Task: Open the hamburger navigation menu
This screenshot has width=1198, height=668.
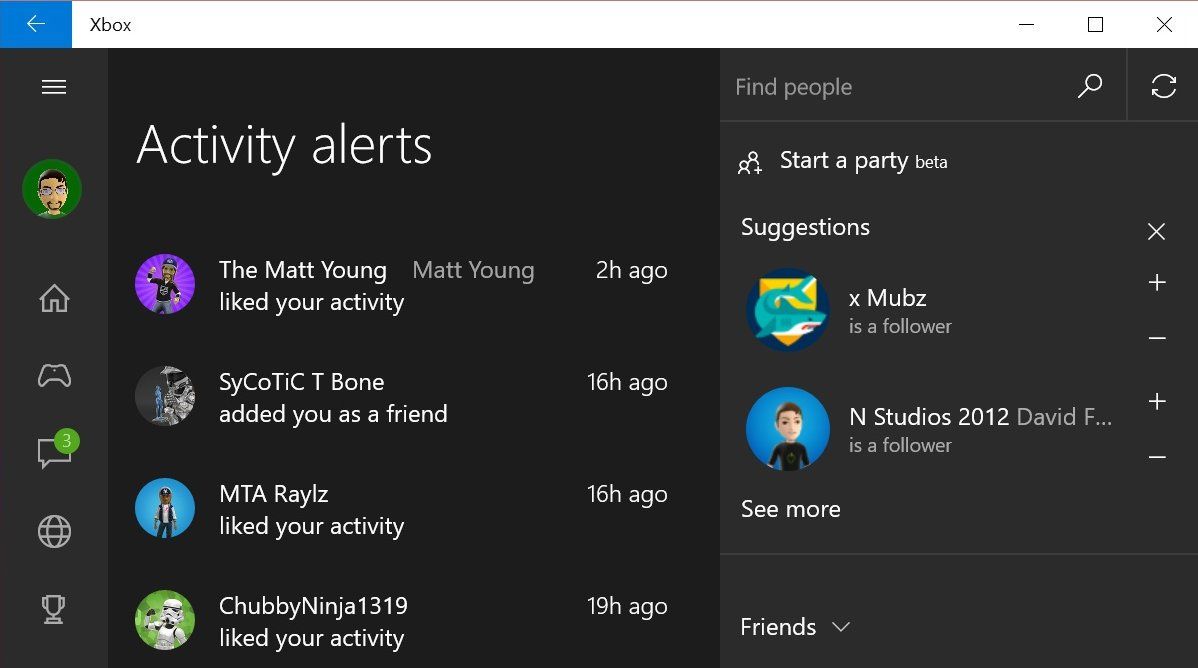Action: coord(53,86)
